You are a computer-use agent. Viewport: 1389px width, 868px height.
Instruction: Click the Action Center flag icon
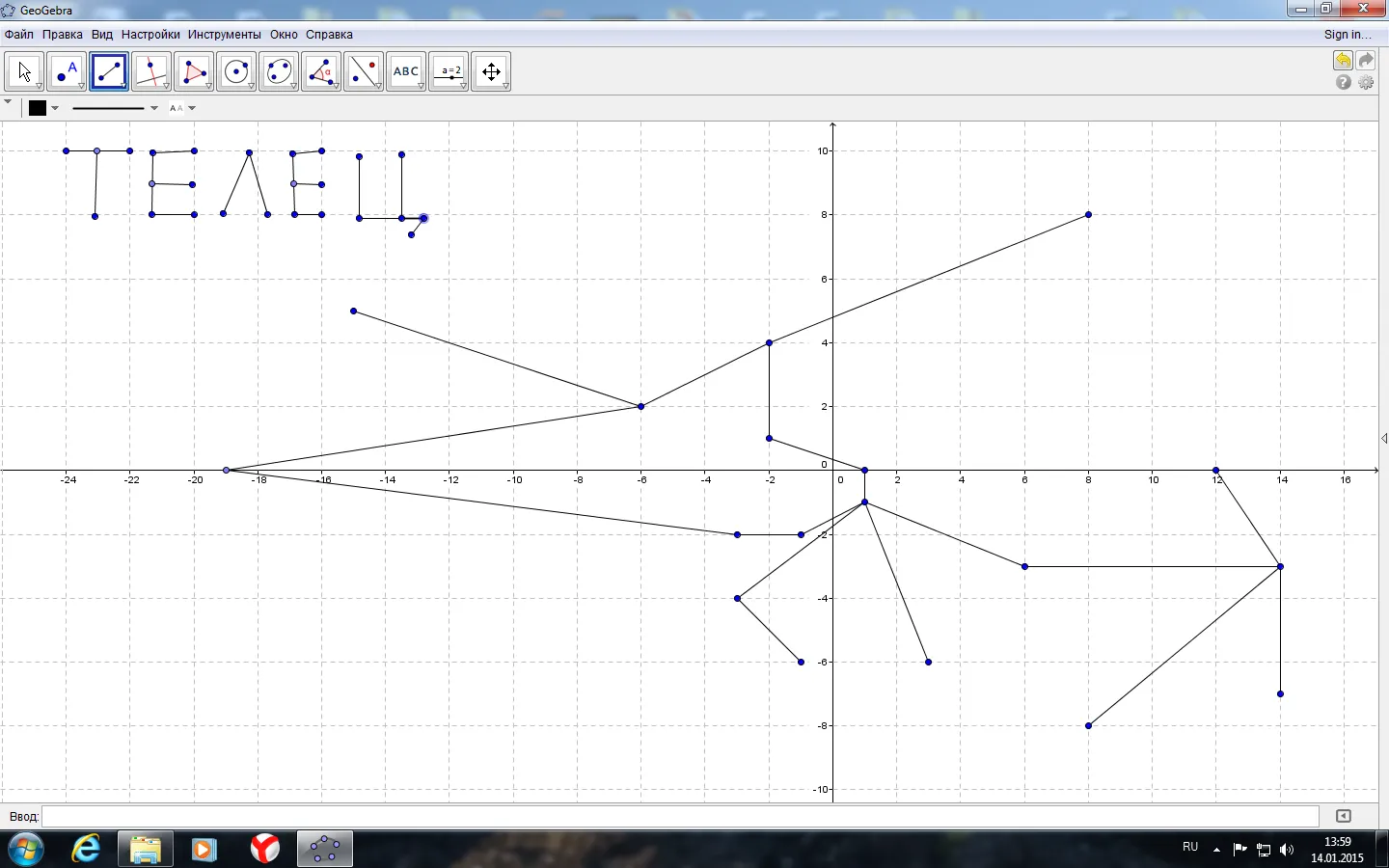tap(1240, 850)
